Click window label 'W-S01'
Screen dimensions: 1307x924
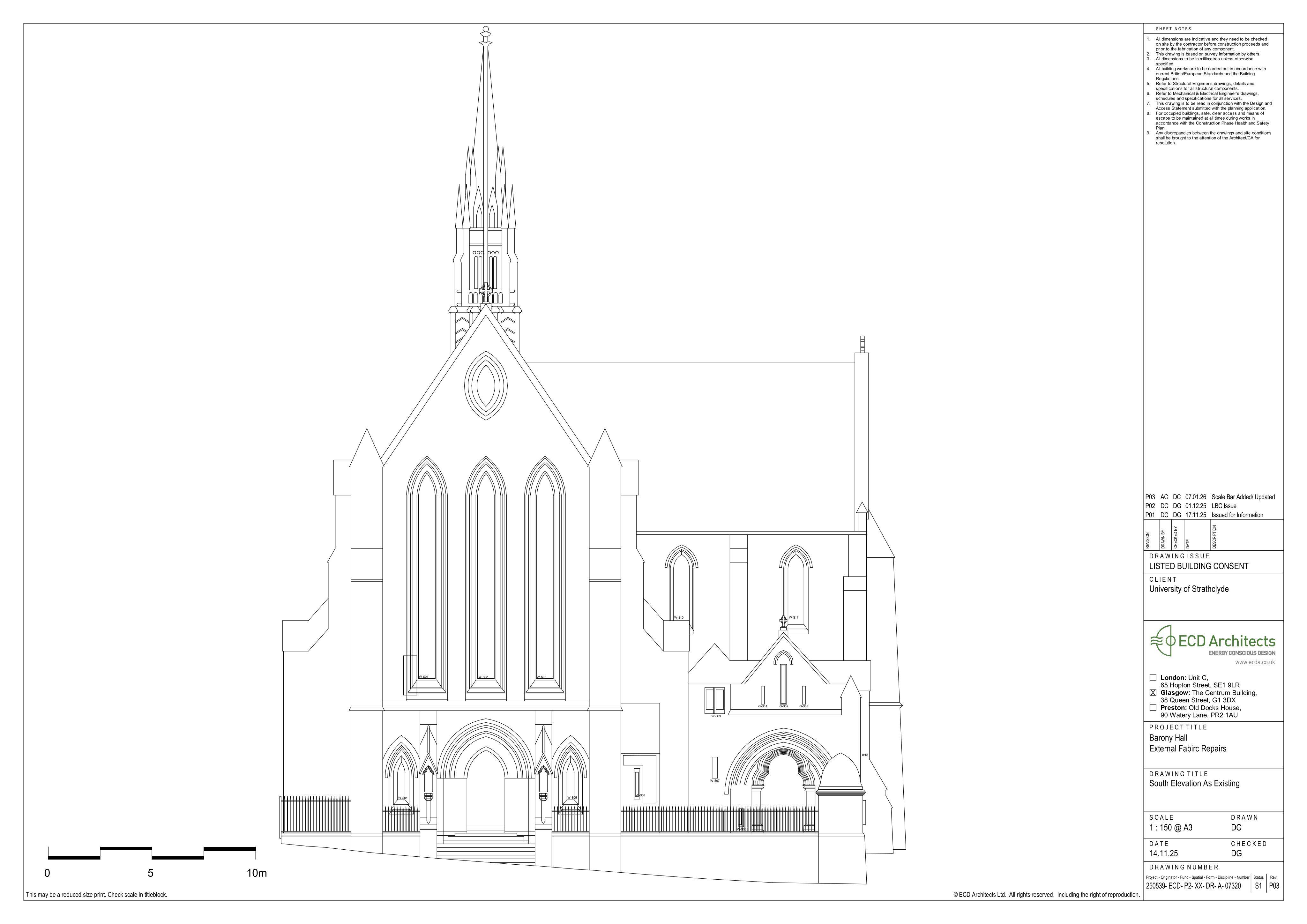point(423,677)
